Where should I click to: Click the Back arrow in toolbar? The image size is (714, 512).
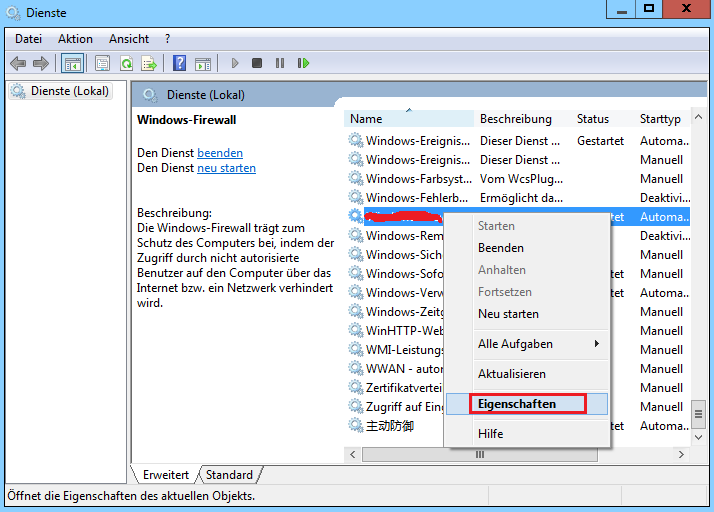(x=18, y=63)
